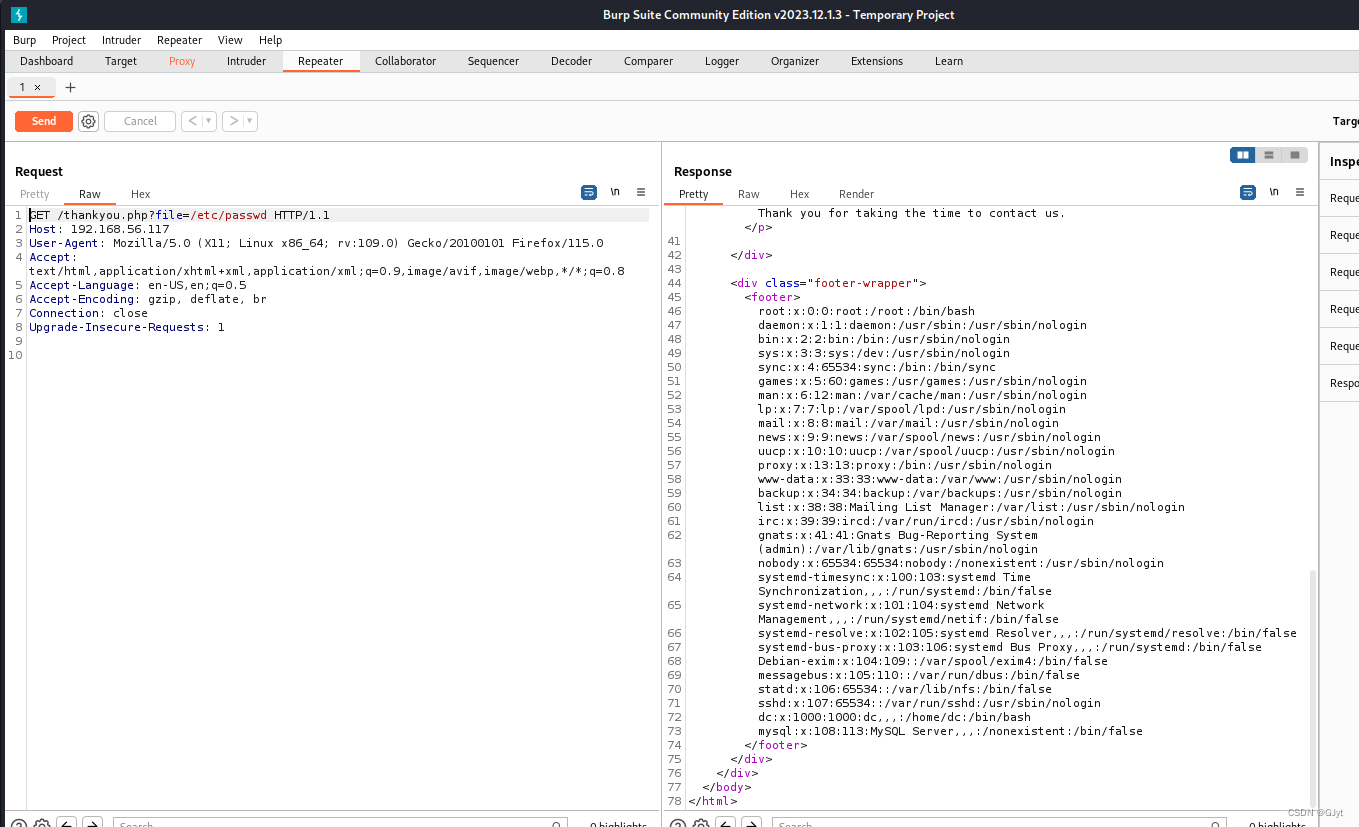Switch to the Extensions tab
Viewport: 1359px width, 827px height.
coord(877,61)
